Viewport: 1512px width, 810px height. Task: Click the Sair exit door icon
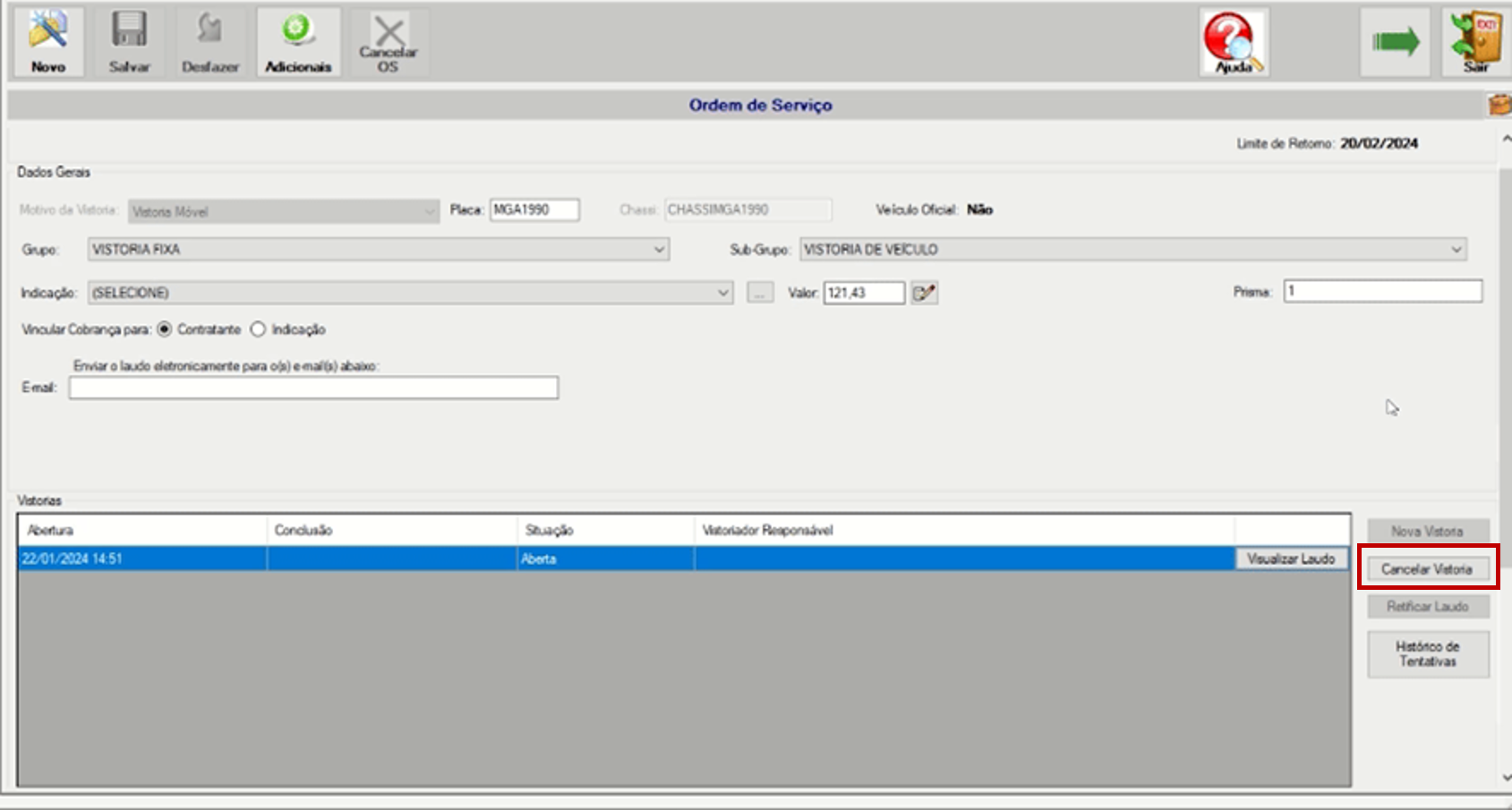(x=1476, y=42)
